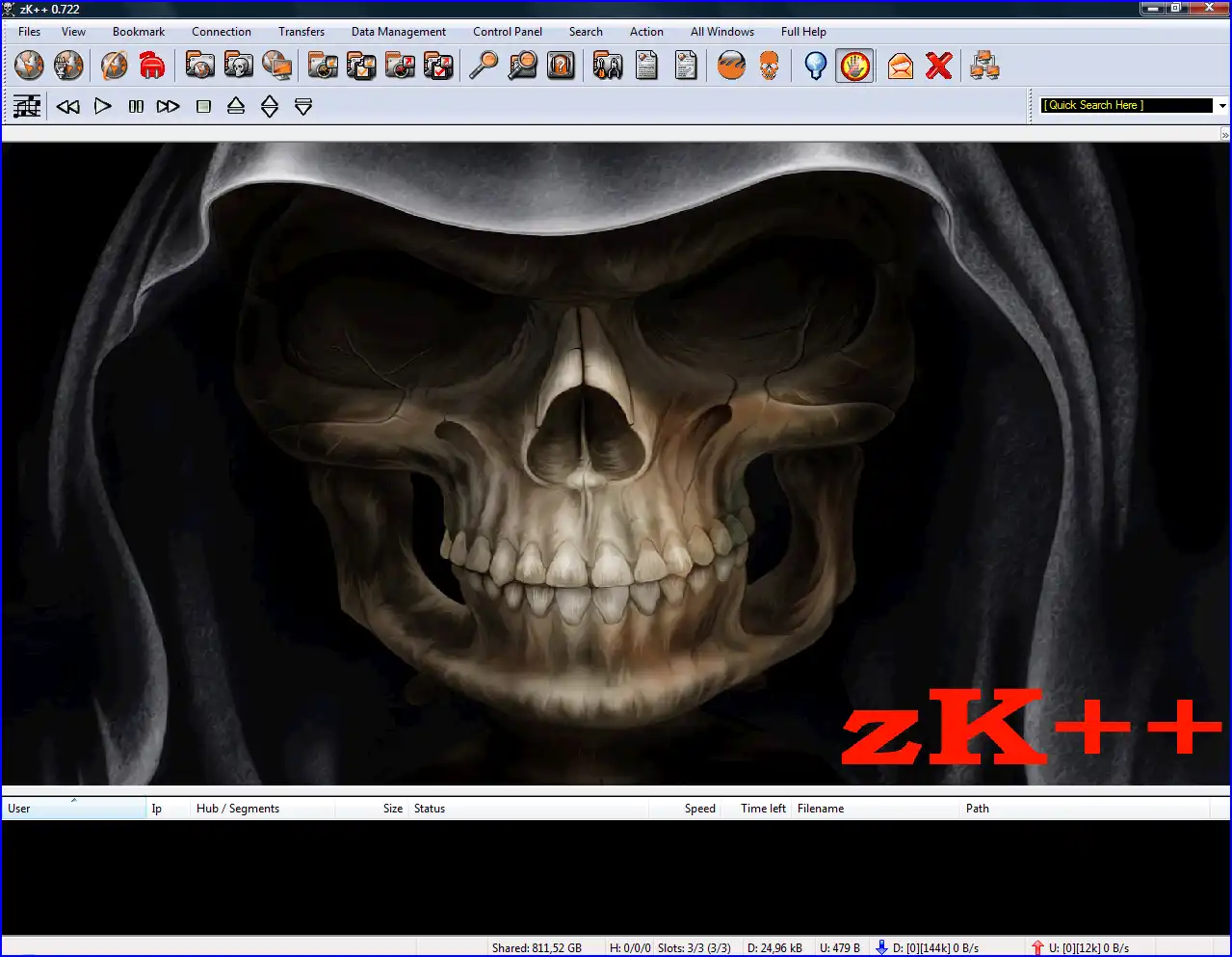Open the Connection menu

[222, 31]
